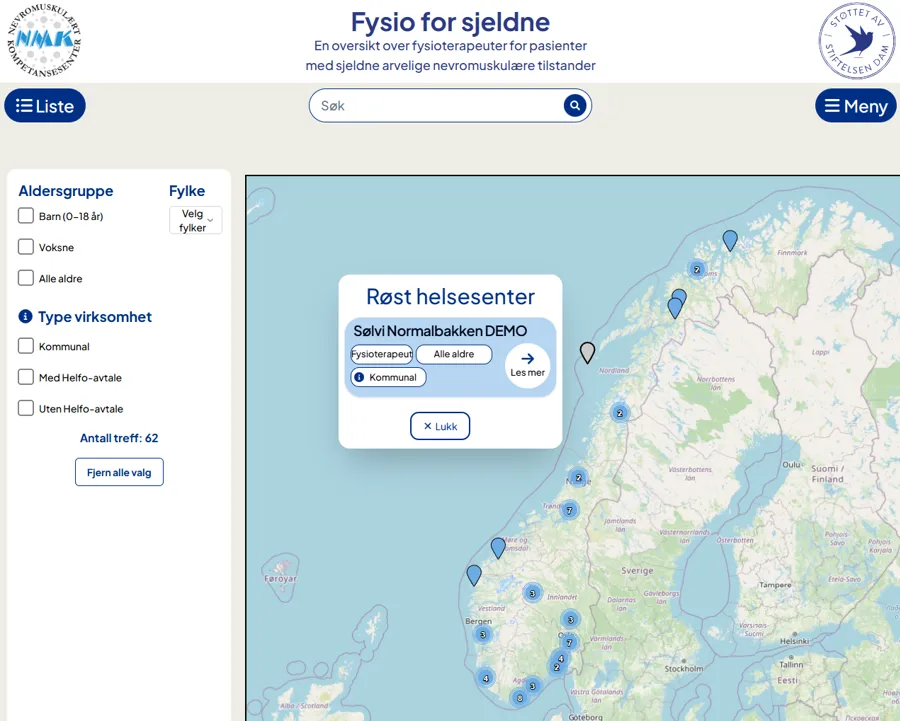Open the cluster marker 7 in Trøndelag

(x=569, y=510)
